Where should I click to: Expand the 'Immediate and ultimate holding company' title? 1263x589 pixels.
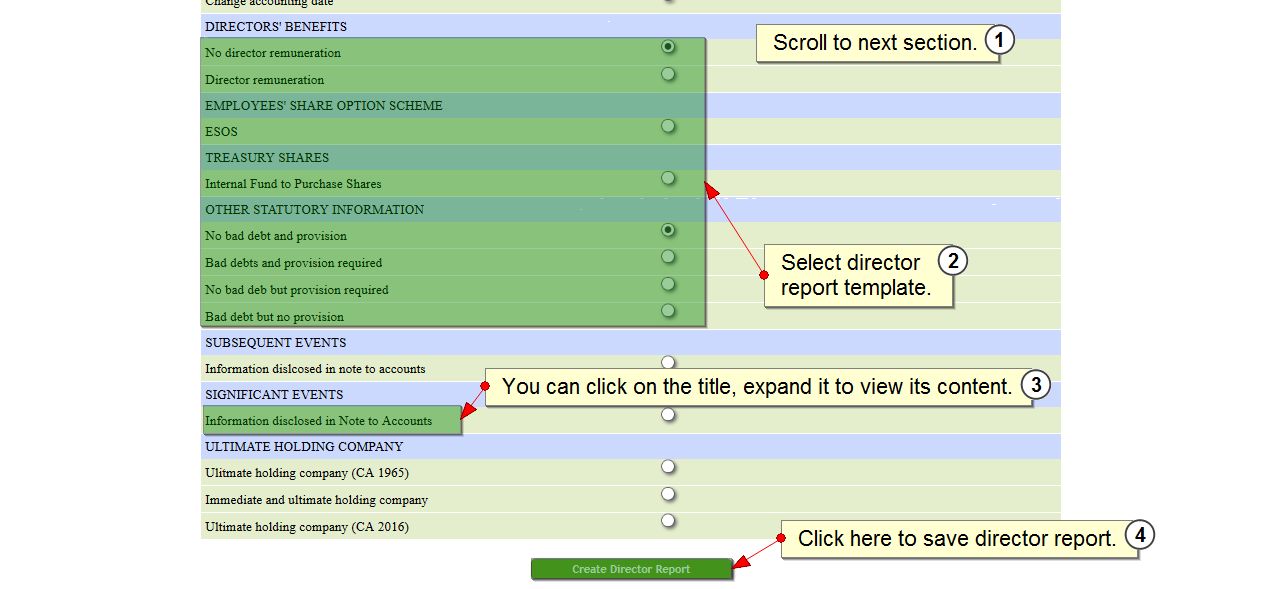point(316,500)
